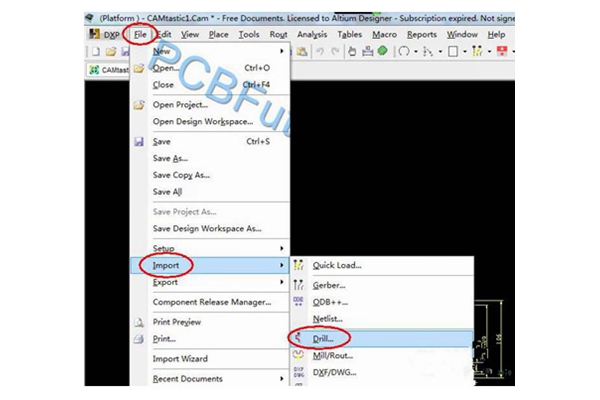Open the Tools menu
This screenshot has width=600, height=400.
tap(249, 34)
